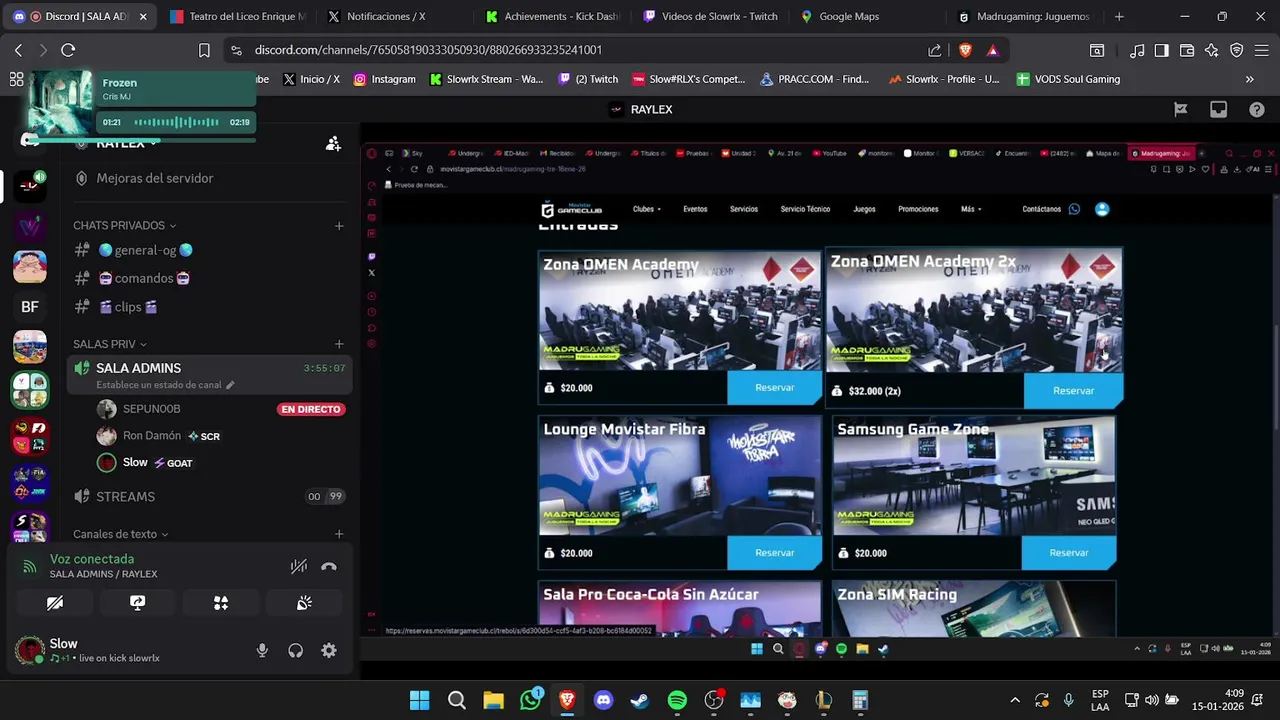Open Discord help question mark
1280x720 pixels.
pos(1257,110)
